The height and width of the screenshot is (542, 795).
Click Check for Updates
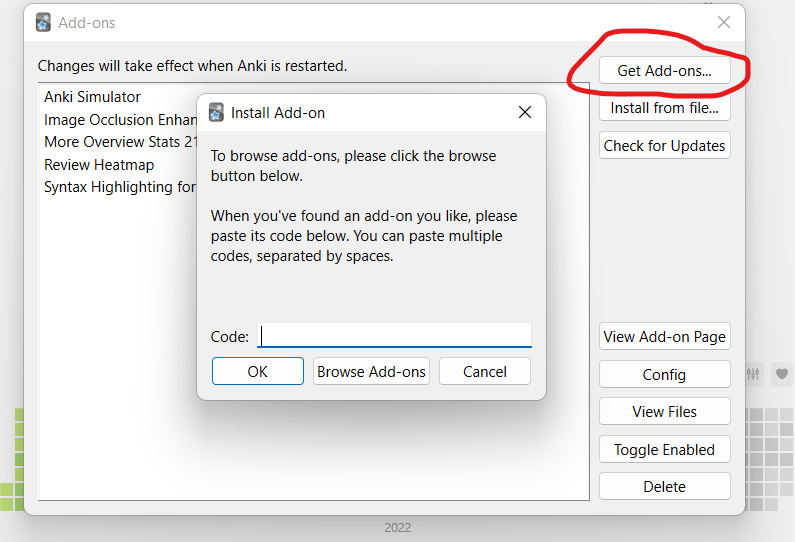coord(664,145)
